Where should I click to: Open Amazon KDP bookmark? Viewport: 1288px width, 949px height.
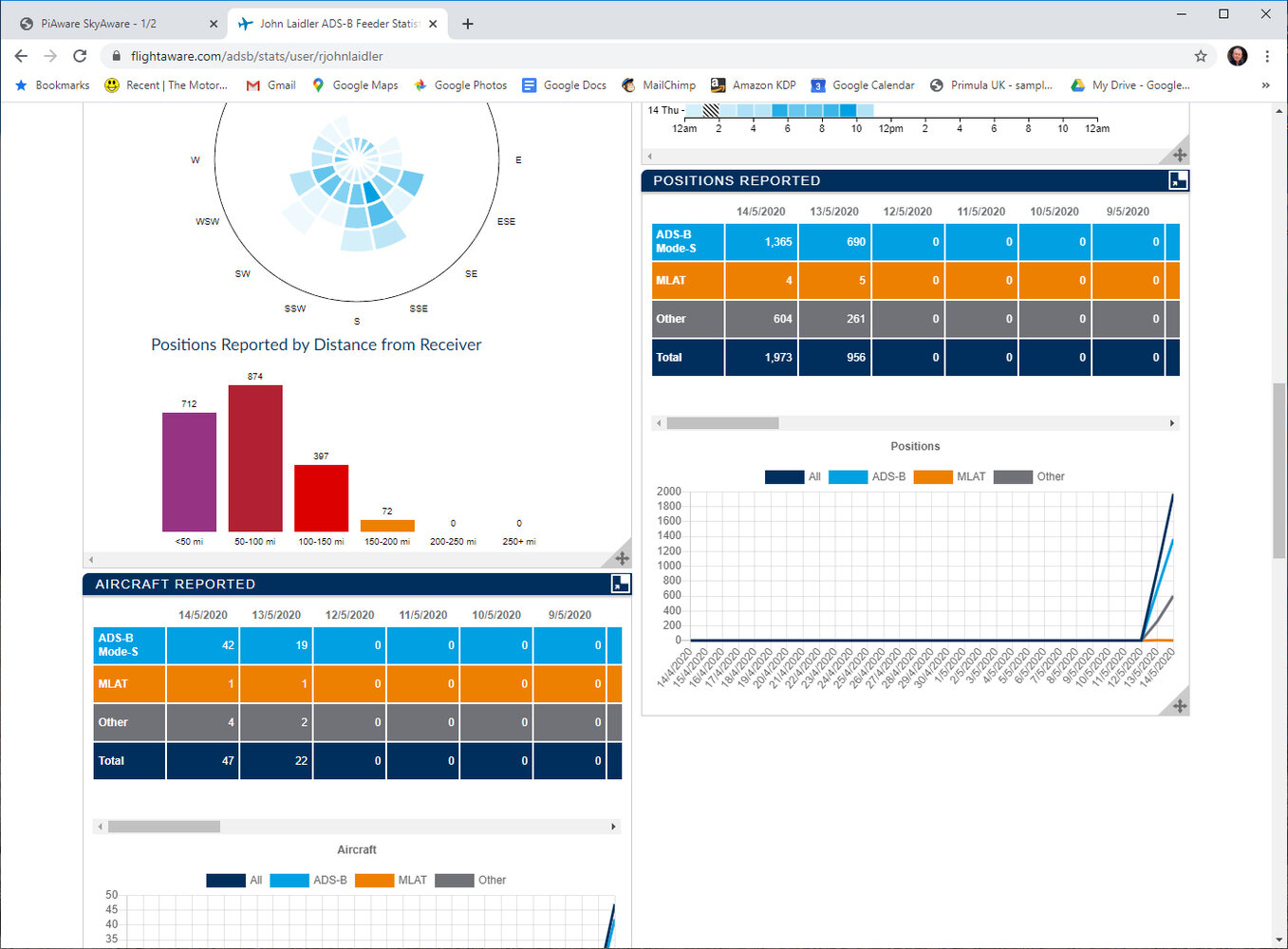point(754,85)
